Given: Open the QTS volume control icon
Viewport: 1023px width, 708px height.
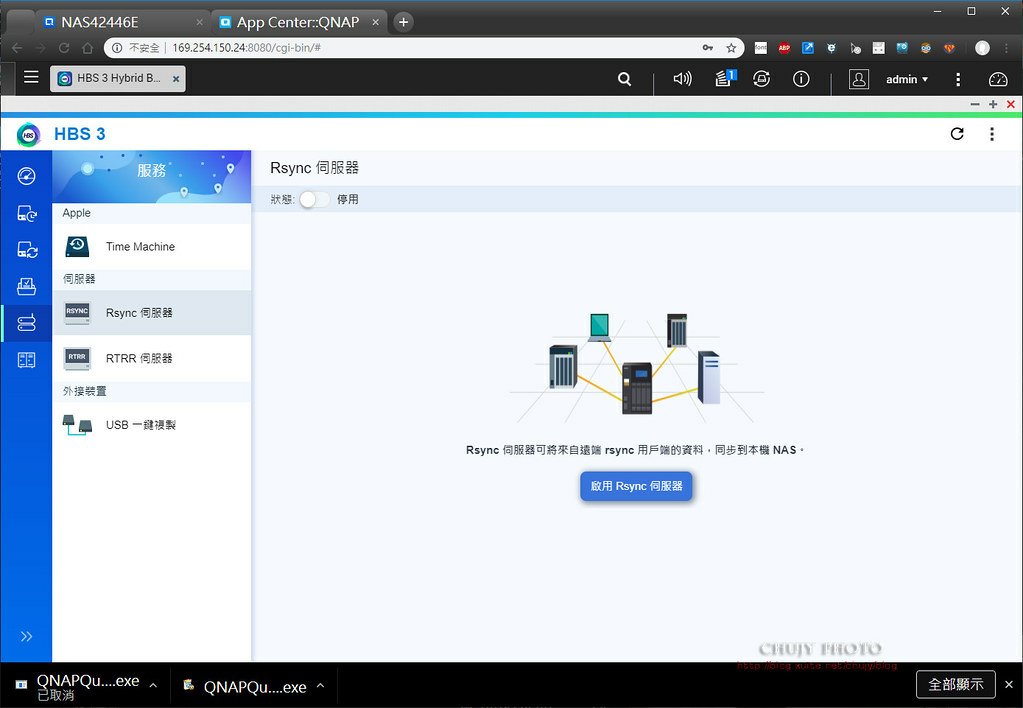Looking at the screenshot, I should pos(682,79).
